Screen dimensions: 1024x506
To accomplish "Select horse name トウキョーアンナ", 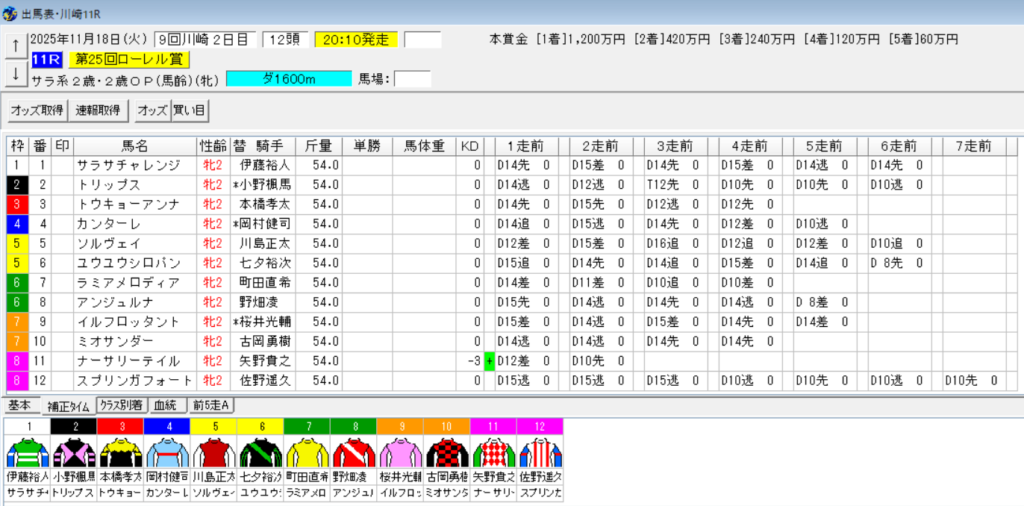I will tap(128, 205).
